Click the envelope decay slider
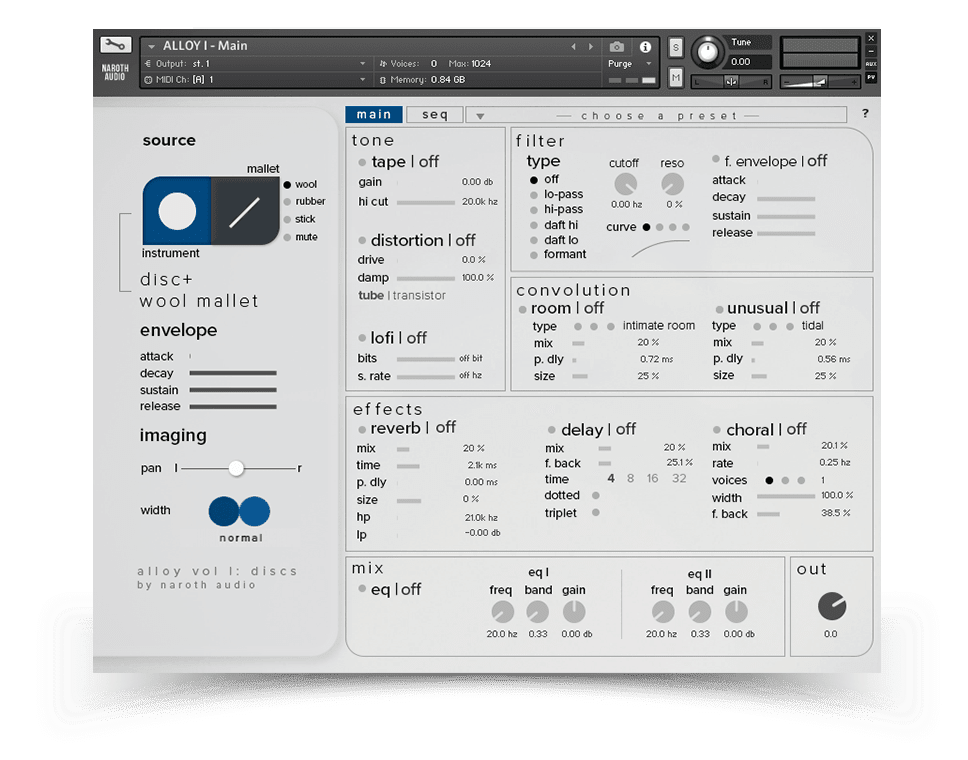The height and width of the screenshot is (760, 968). (233, 373)
